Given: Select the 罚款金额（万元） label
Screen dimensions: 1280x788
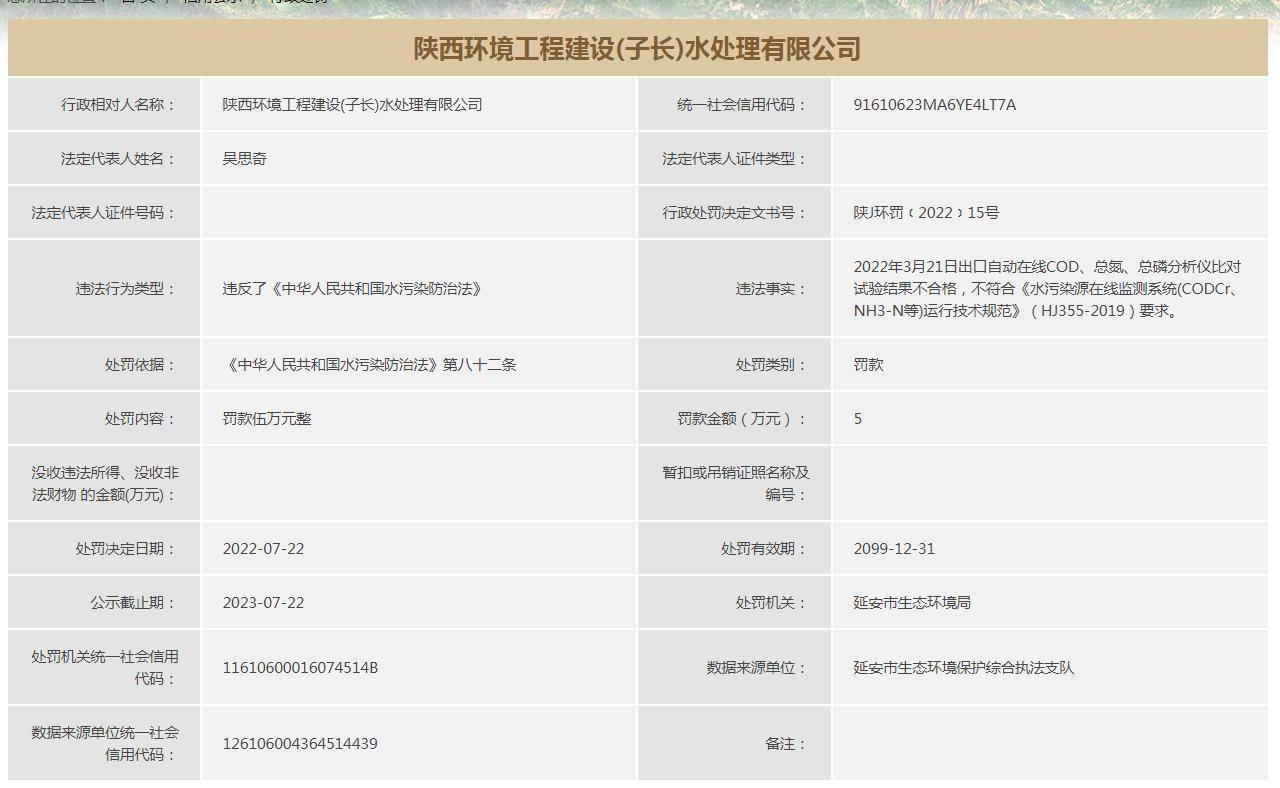Looking at the screenshot, I should [x=742, y=418].
